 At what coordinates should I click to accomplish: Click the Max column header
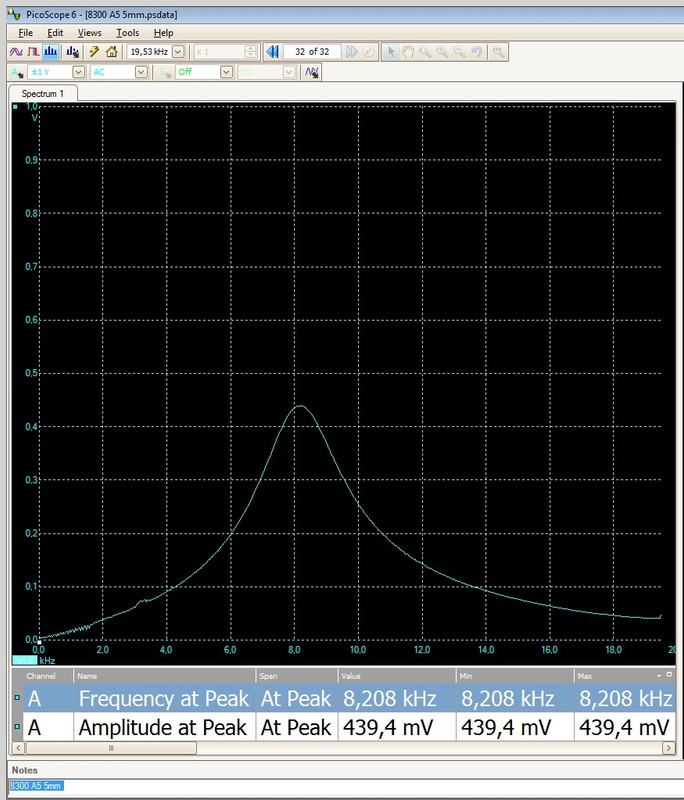coord(624,676)
